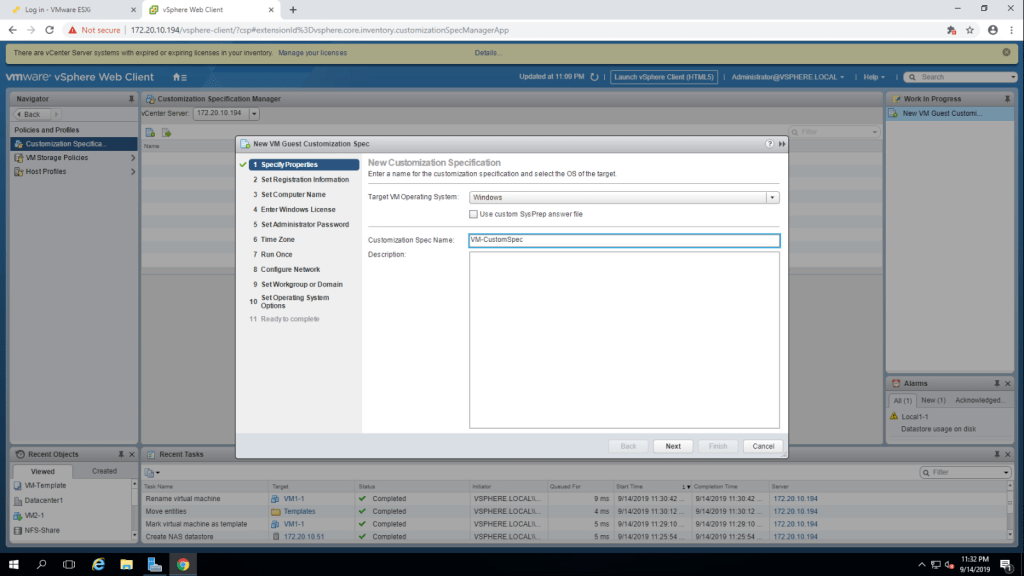The height and width of the screenshot is (576, 1024).
Task: Click Launch vSphere Client (HTML5) button
Action: [x=665, y=77]
